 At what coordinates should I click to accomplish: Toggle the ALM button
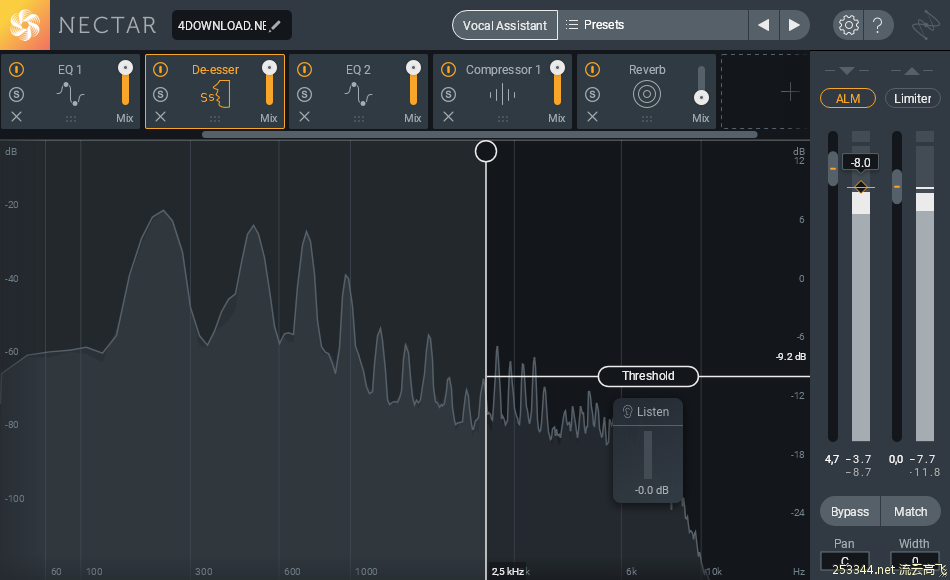(848, 98)
